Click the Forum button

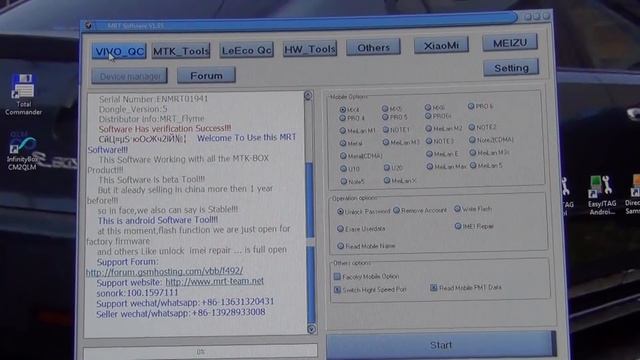point(206,76)
